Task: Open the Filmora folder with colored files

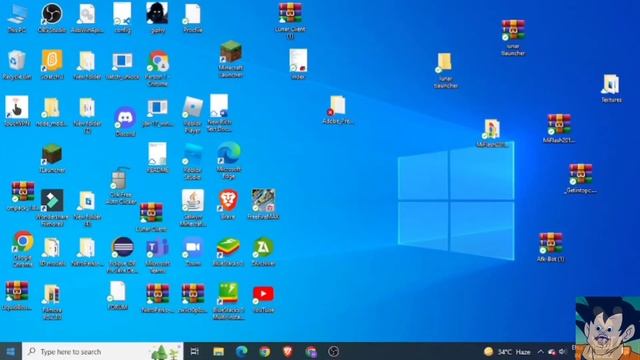Action: (x=52, y=302)
